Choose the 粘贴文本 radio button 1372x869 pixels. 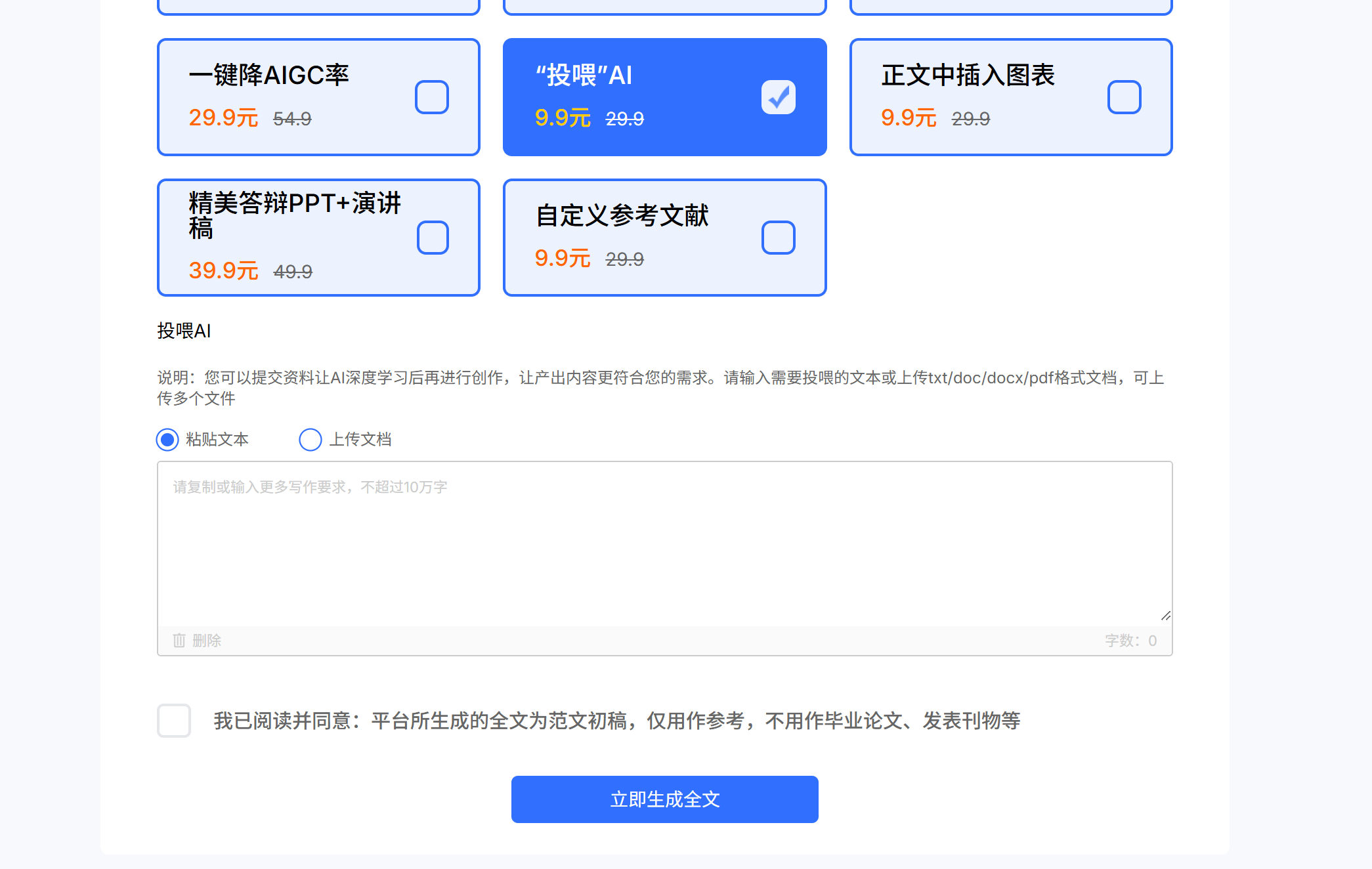[x=167, y=440]
